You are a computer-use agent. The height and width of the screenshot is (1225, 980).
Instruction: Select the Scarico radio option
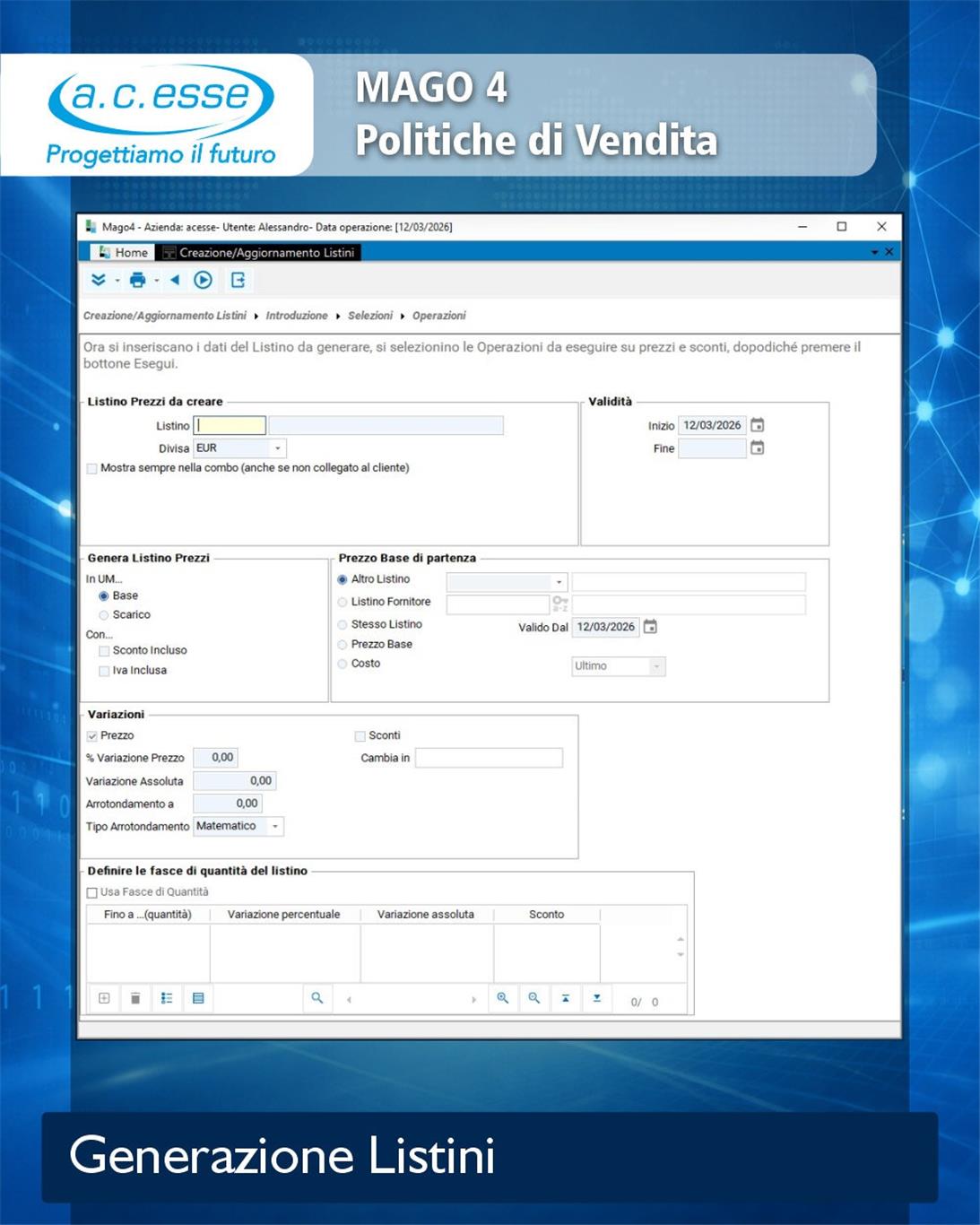104,615
